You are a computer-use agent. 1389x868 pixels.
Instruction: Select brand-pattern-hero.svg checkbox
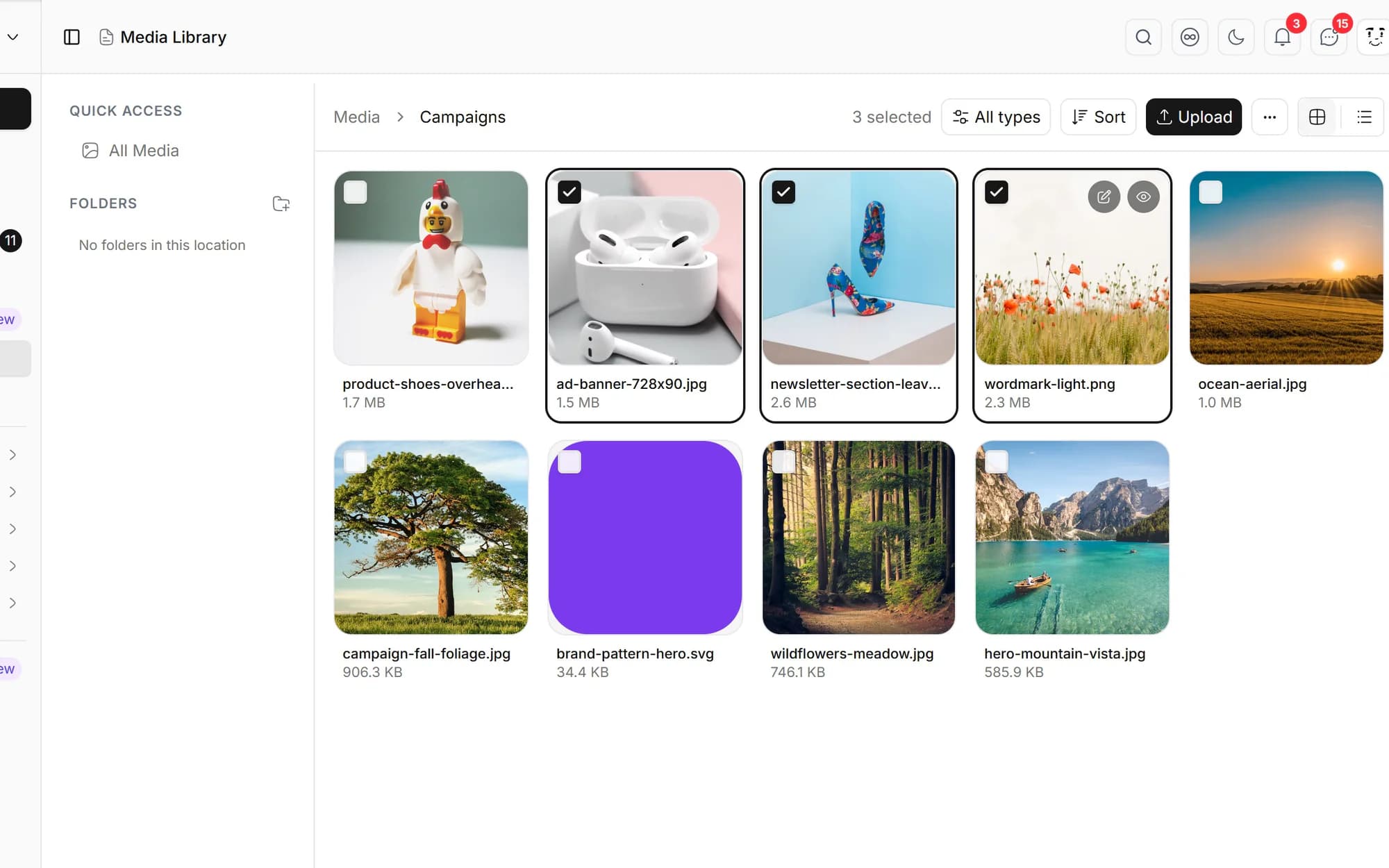coord(569,462)
